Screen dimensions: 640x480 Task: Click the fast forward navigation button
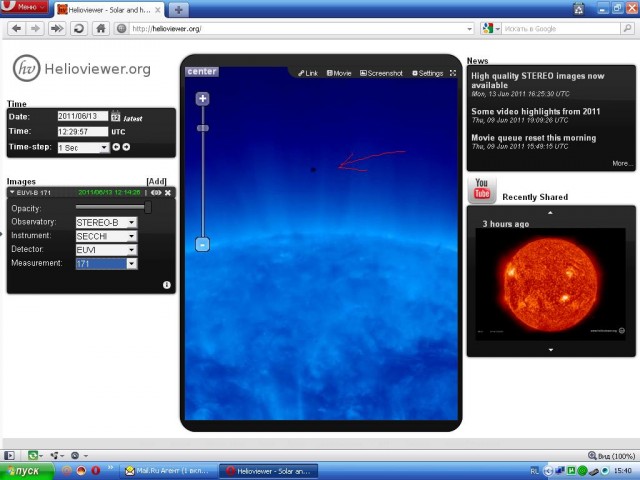click(57, 29)
